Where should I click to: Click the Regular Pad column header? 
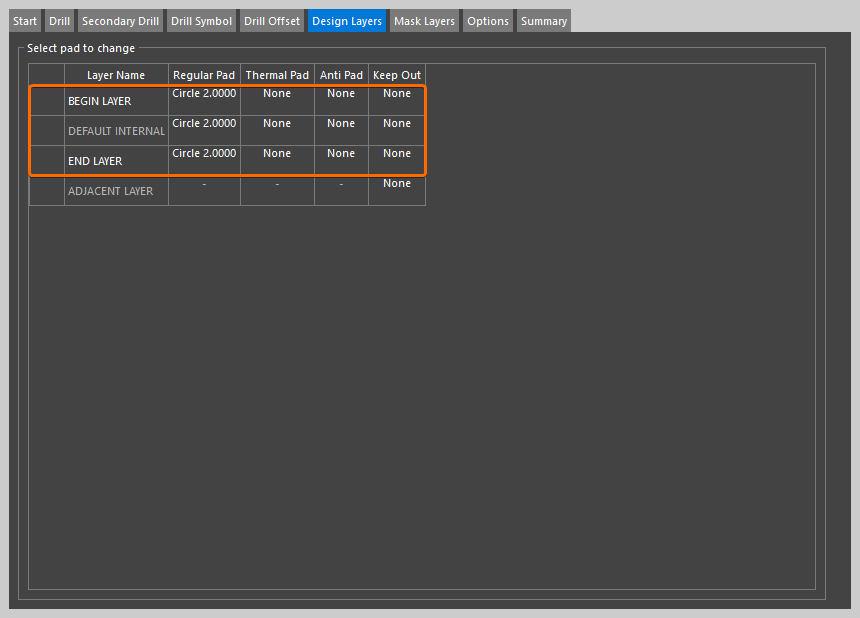[204, 75]
